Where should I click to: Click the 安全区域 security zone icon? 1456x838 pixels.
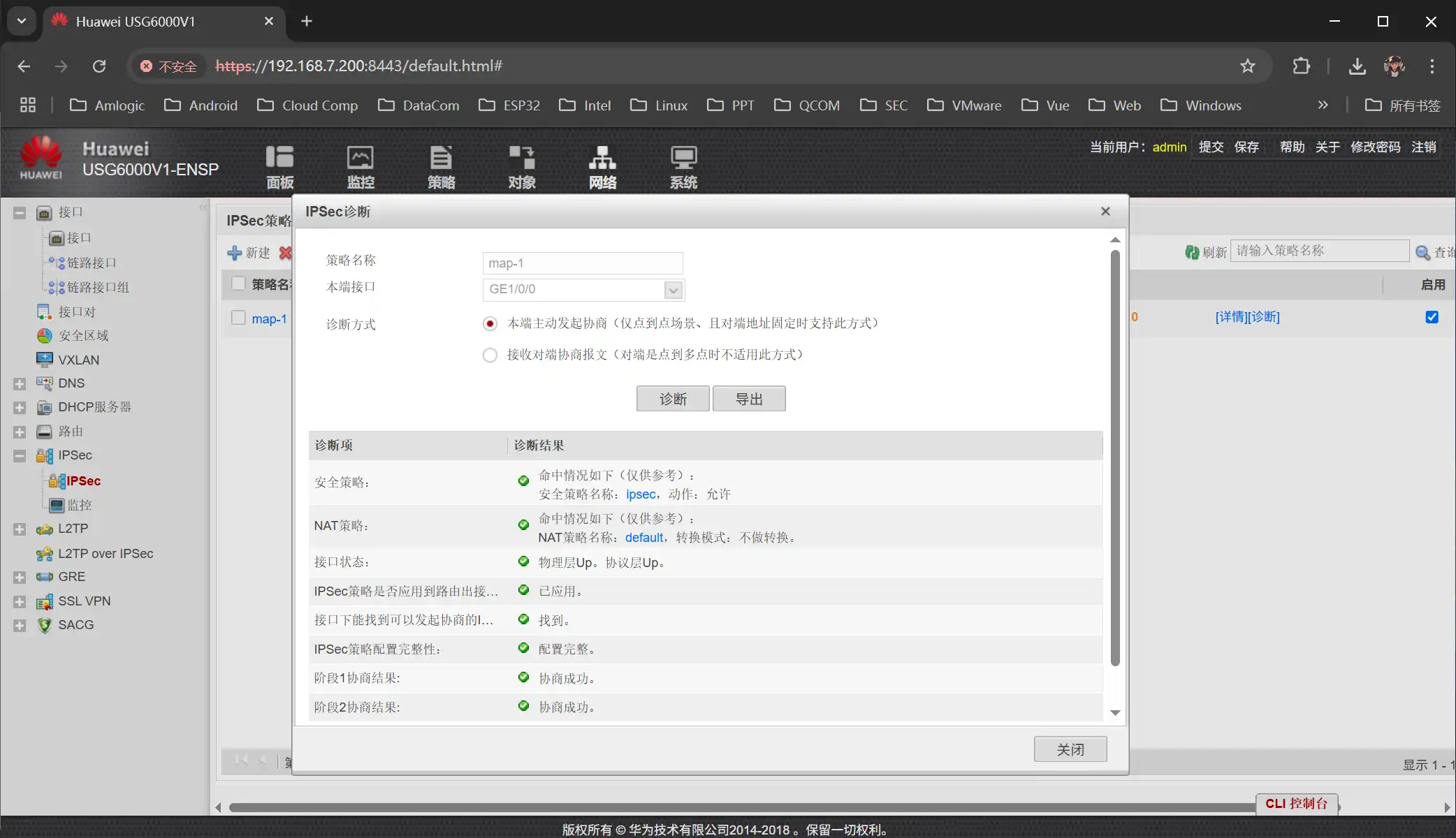[44, 336]
